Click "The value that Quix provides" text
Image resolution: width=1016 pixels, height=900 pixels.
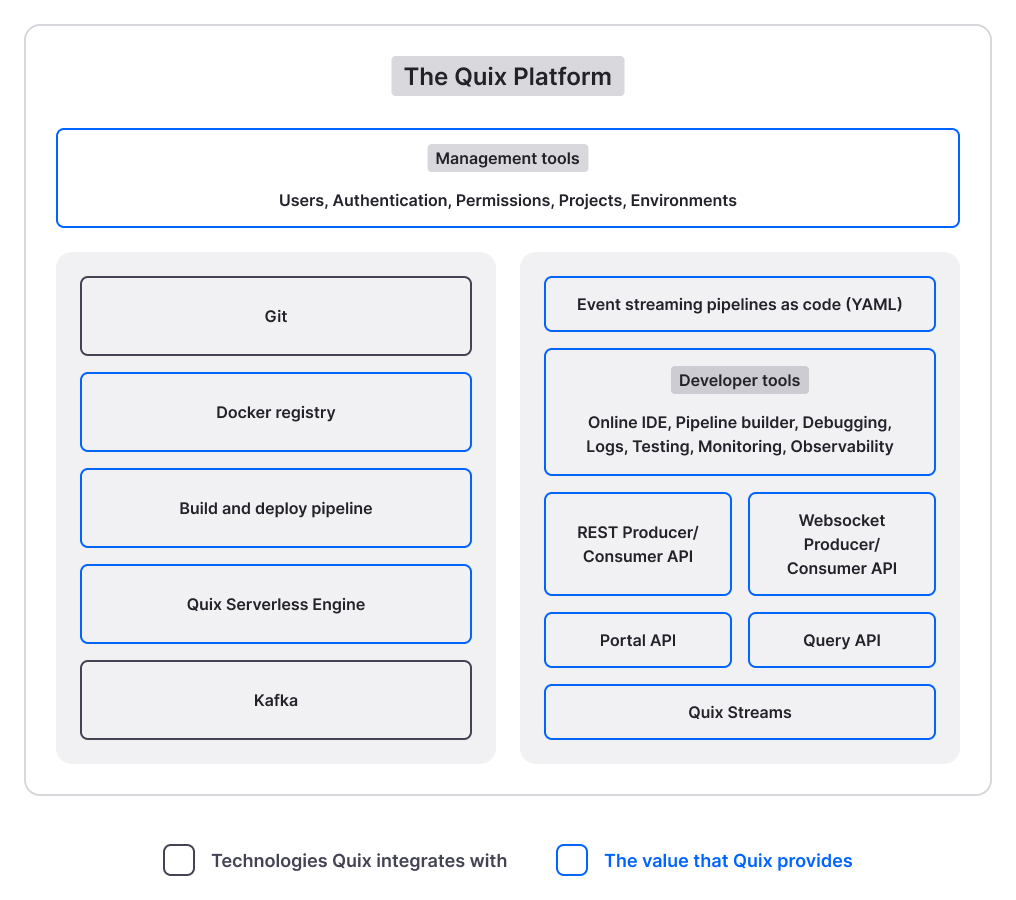pyautogui.click(x=728, y=860)
